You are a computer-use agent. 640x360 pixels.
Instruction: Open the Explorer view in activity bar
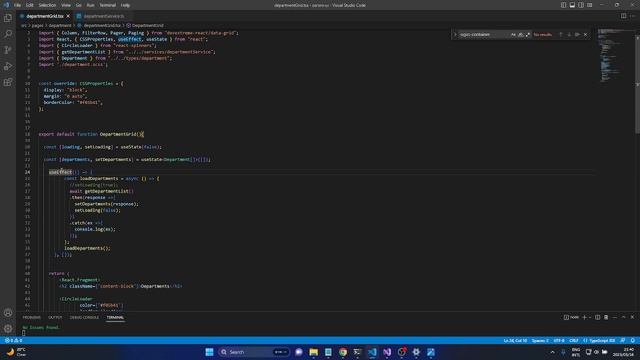pos(8,18)
